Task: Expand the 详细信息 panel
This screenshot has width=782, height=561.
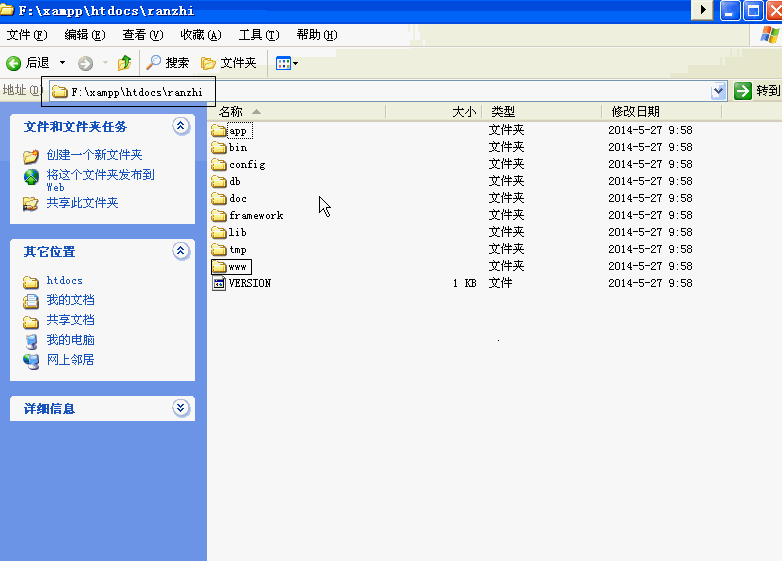Action: click(x=181, y=408)
